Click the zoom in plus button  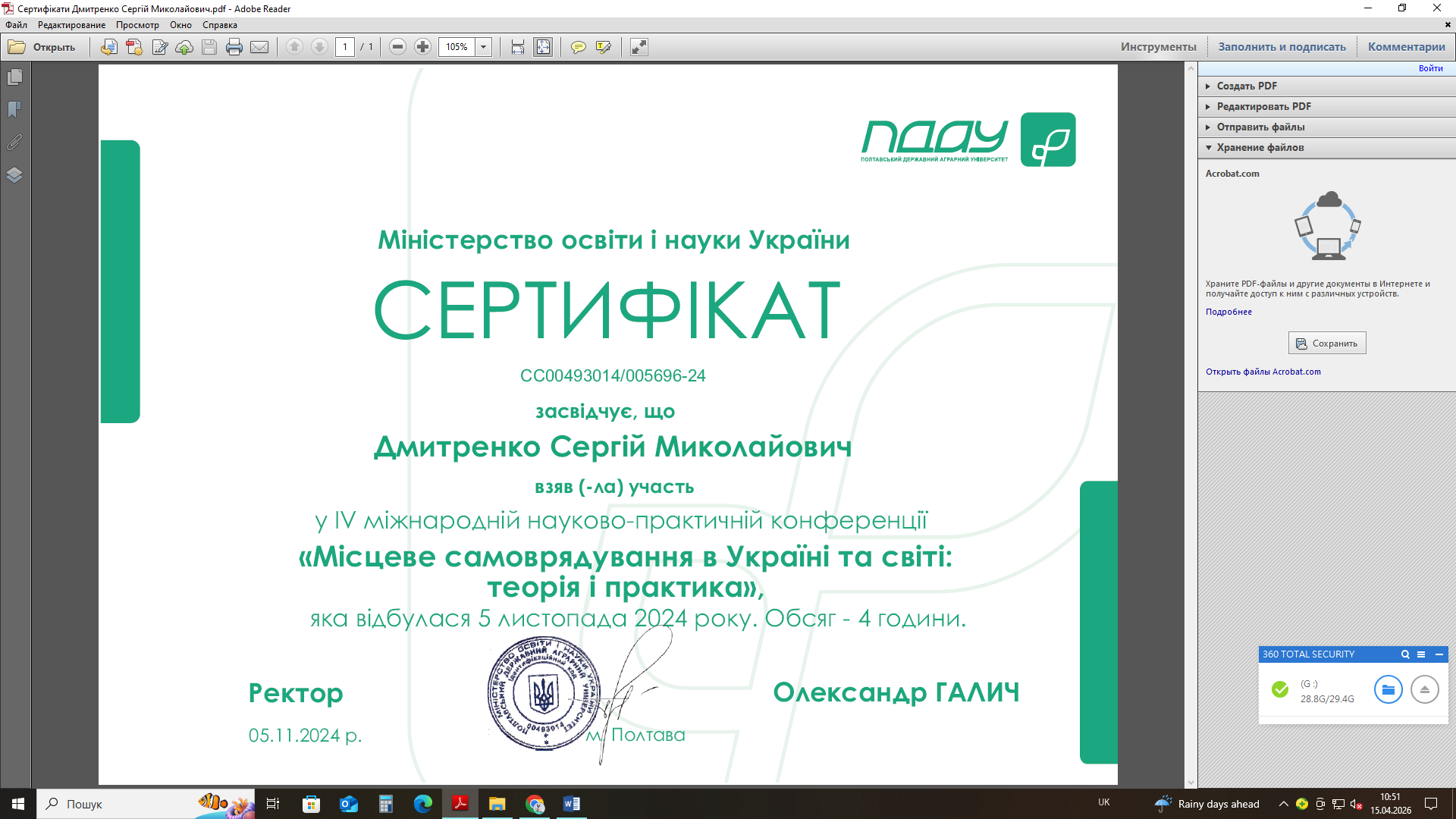(423, 47)
